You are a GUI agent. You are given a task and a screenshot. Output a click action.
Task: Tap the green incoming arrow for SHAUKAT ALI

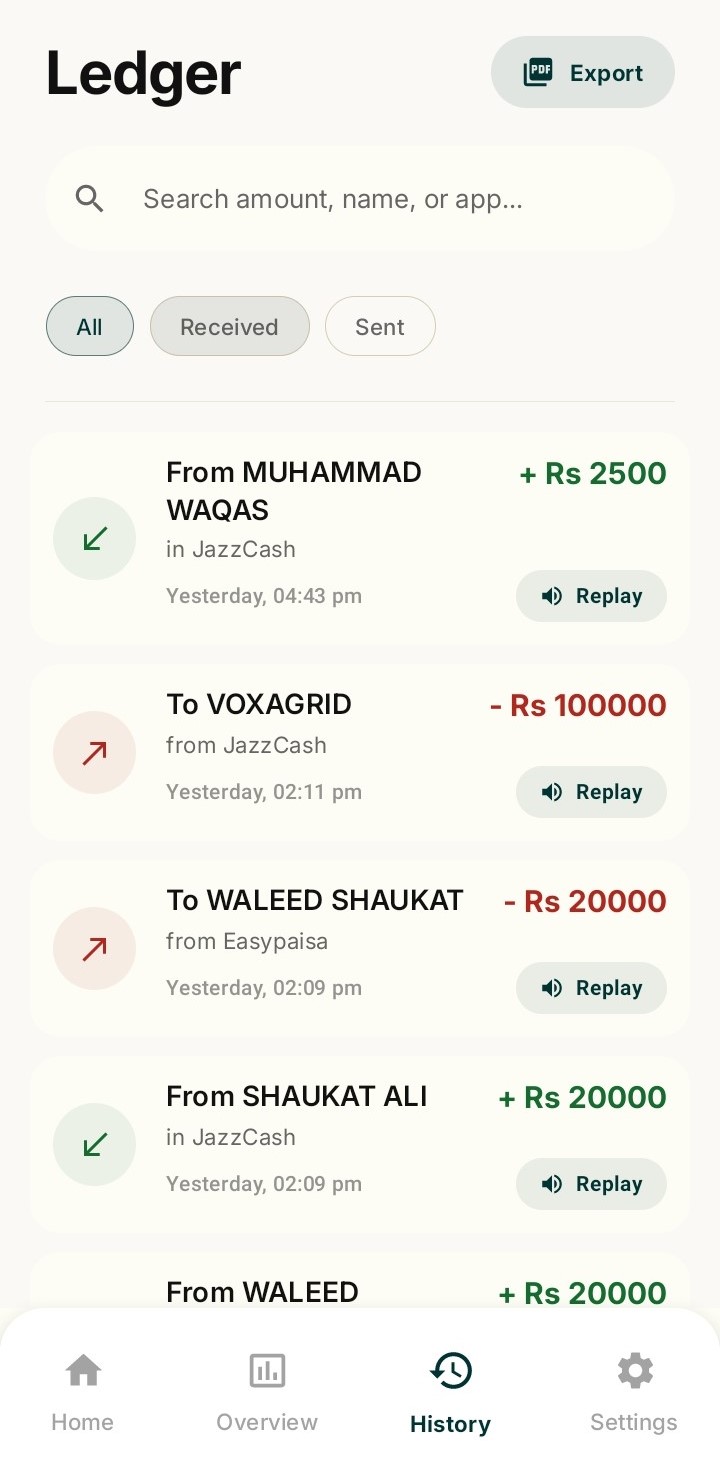(94, 1144)
